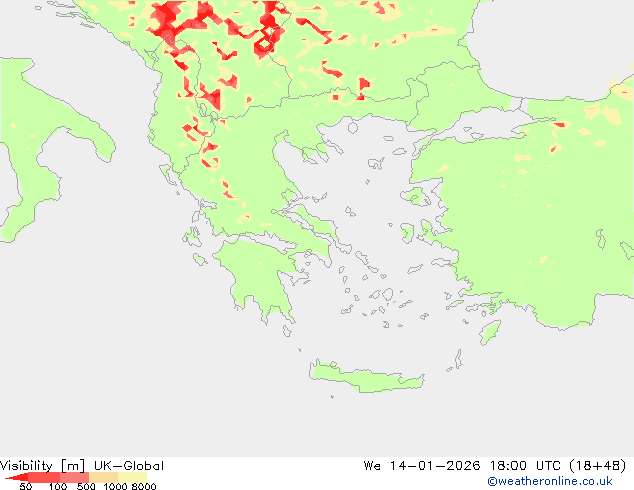Pick the orange 500–1000 legend swatch
634x490 pixels.
pos(103,477)
